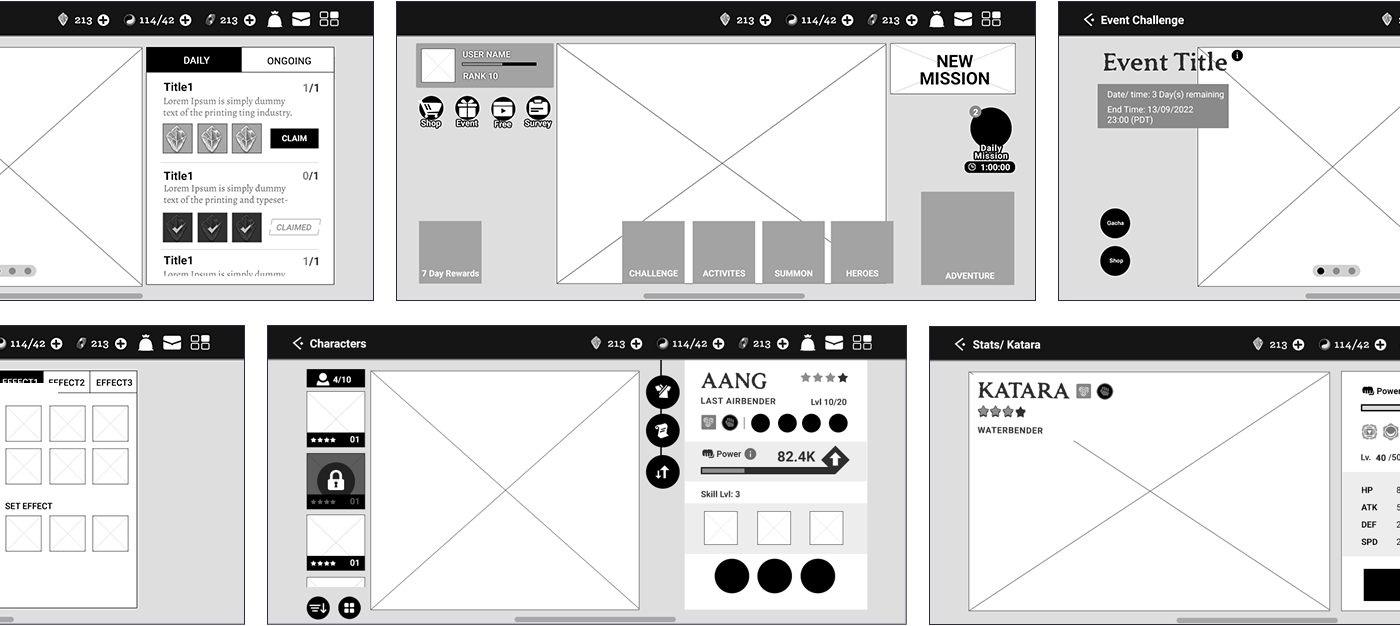This screenshot has height=626, width=1400.
Task: Add gems via plus on home screen
Action: pos(765,20)
